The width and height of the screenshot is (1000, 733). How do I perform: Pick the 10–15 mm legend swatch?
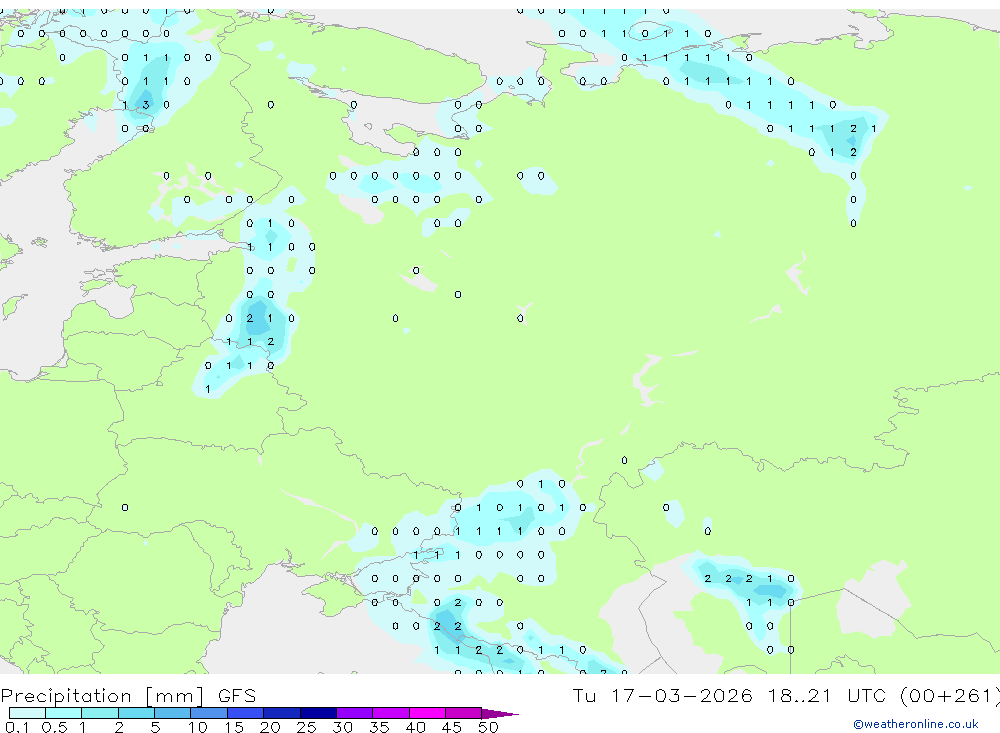click(209, 713)
